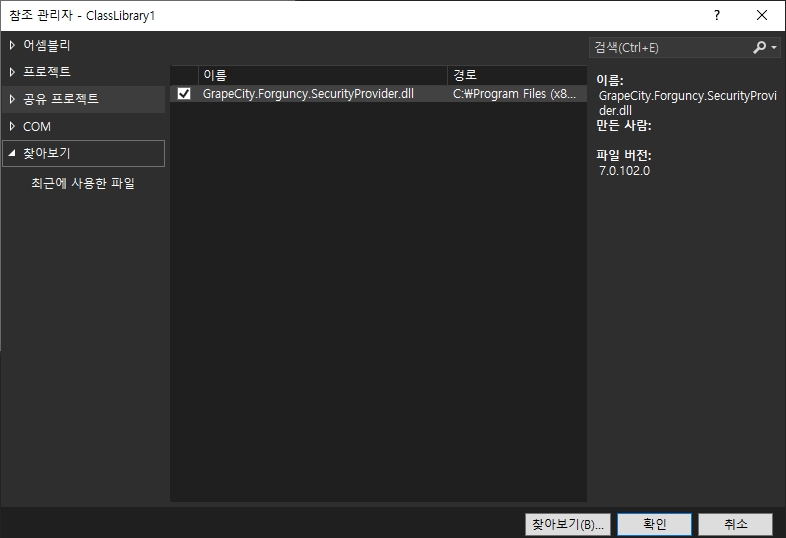The width and height of the screenshot is (786, 538).
Task: Close the 참조 관리자 dialog
Action: tap(762, 16)
